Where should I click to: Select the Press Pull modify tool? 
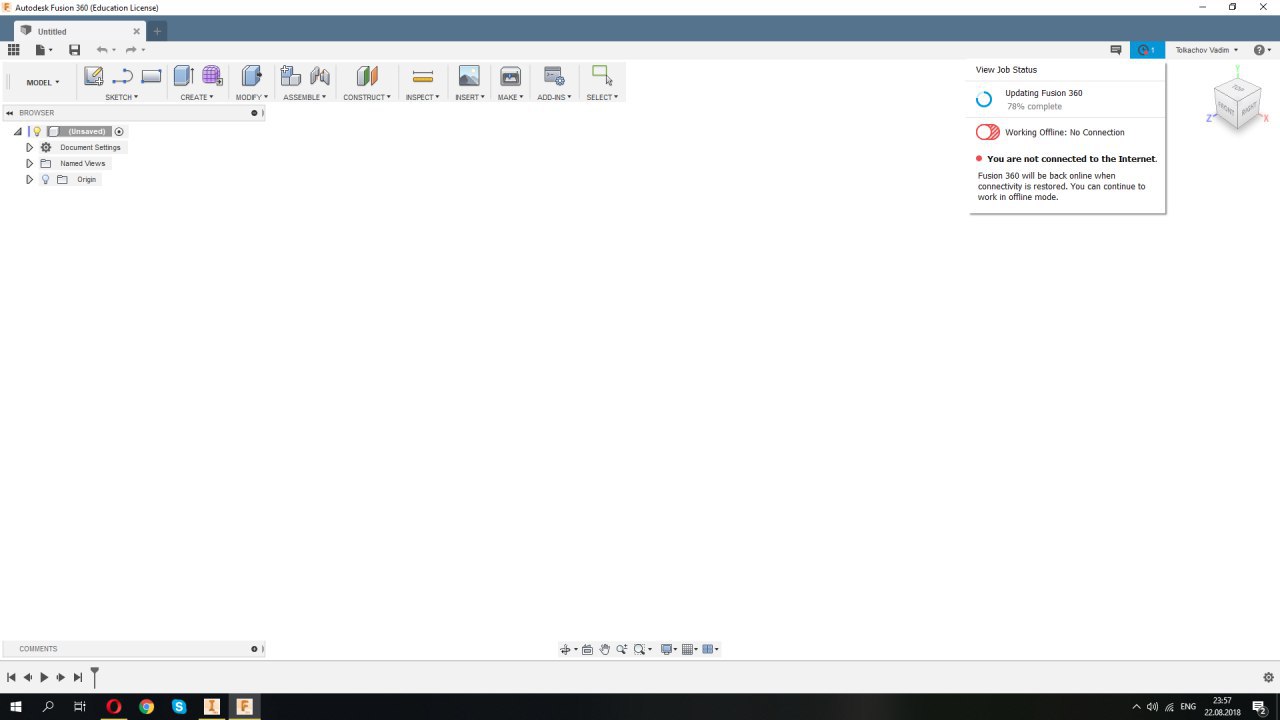tap(251, 76)
